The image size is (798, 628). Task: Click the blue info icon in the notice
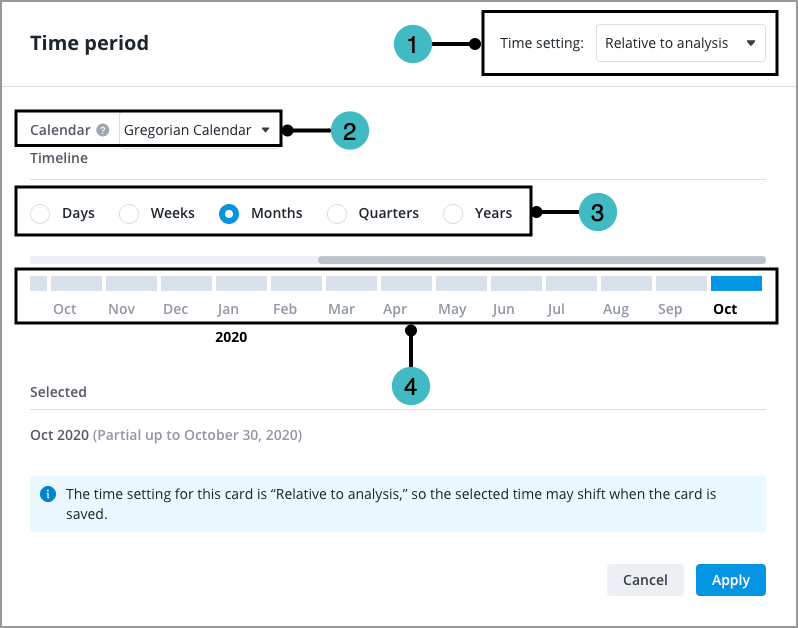click(48, 494)
